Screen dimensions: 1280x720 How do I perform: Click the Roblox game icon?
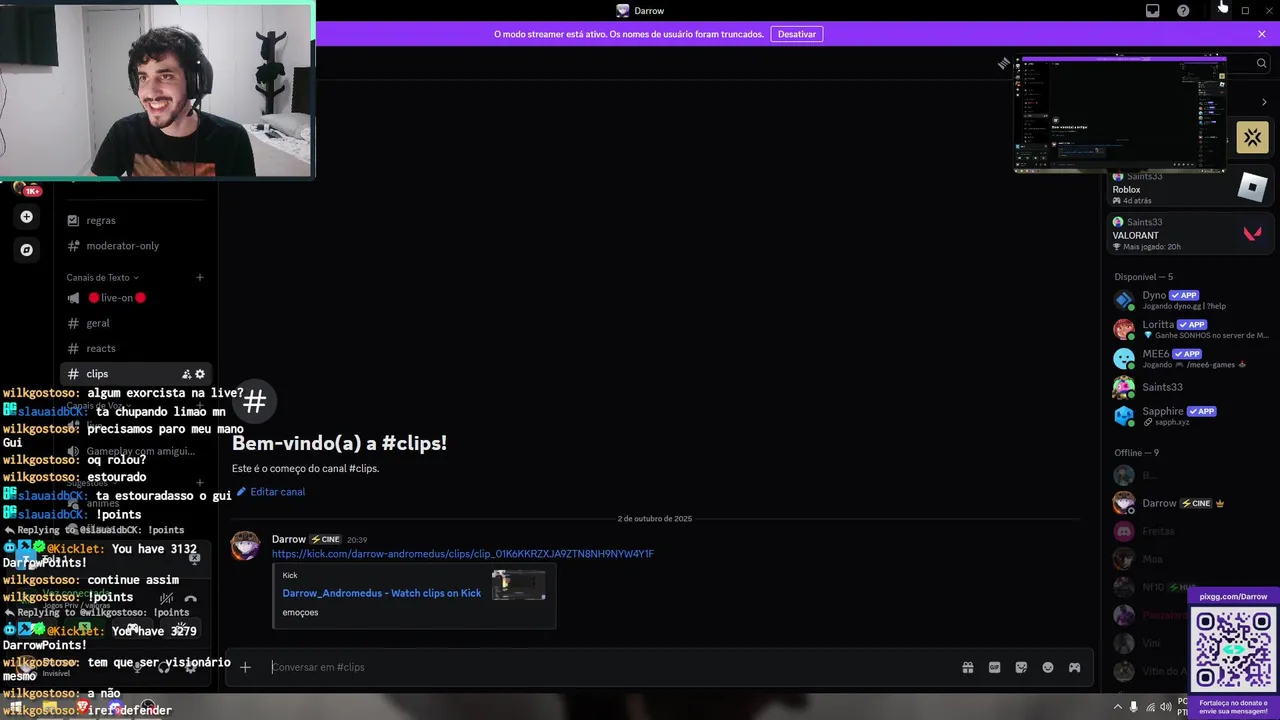click(1252, 187)
